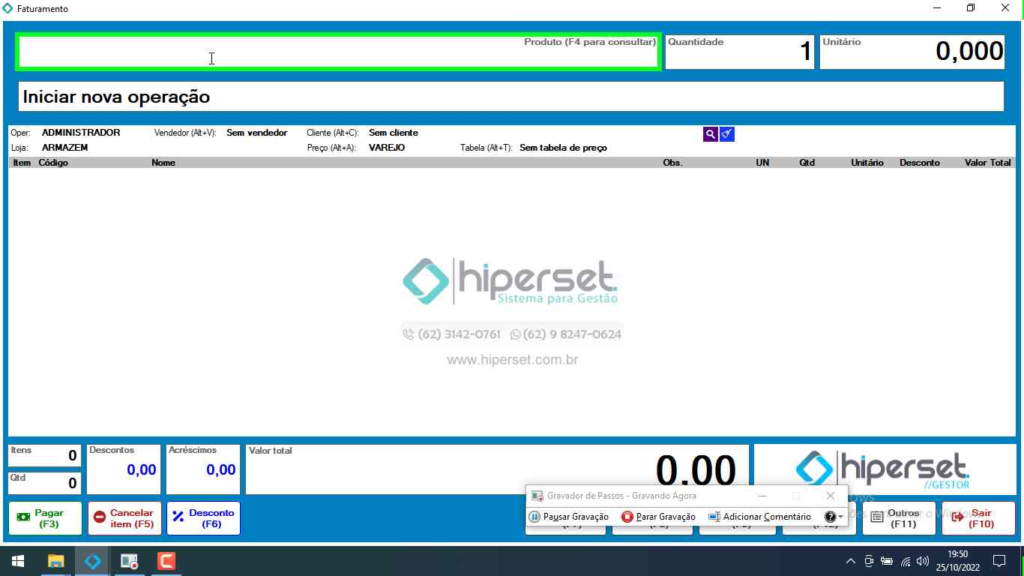Apply discount with Desconto (F6)
The height and width of the screenshot is (576, 1024).
(203, 518)
